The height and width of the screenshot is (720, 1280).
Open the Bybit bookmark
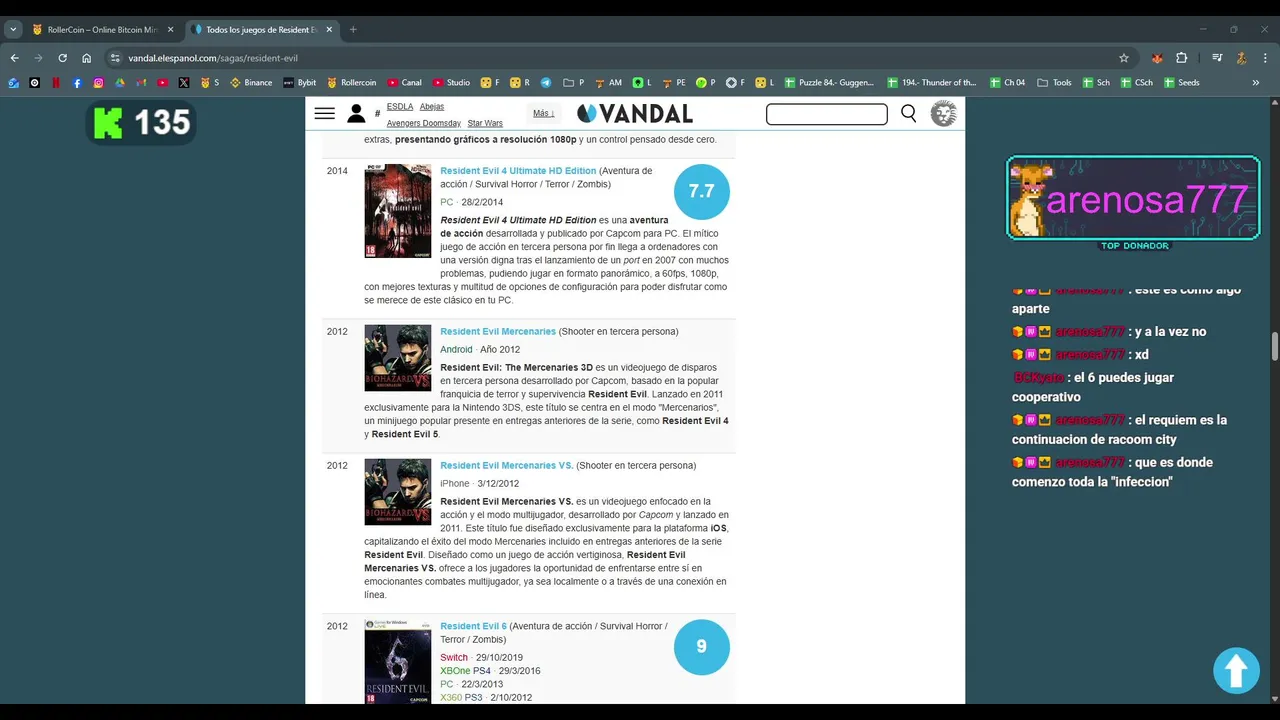coord(299,83)
